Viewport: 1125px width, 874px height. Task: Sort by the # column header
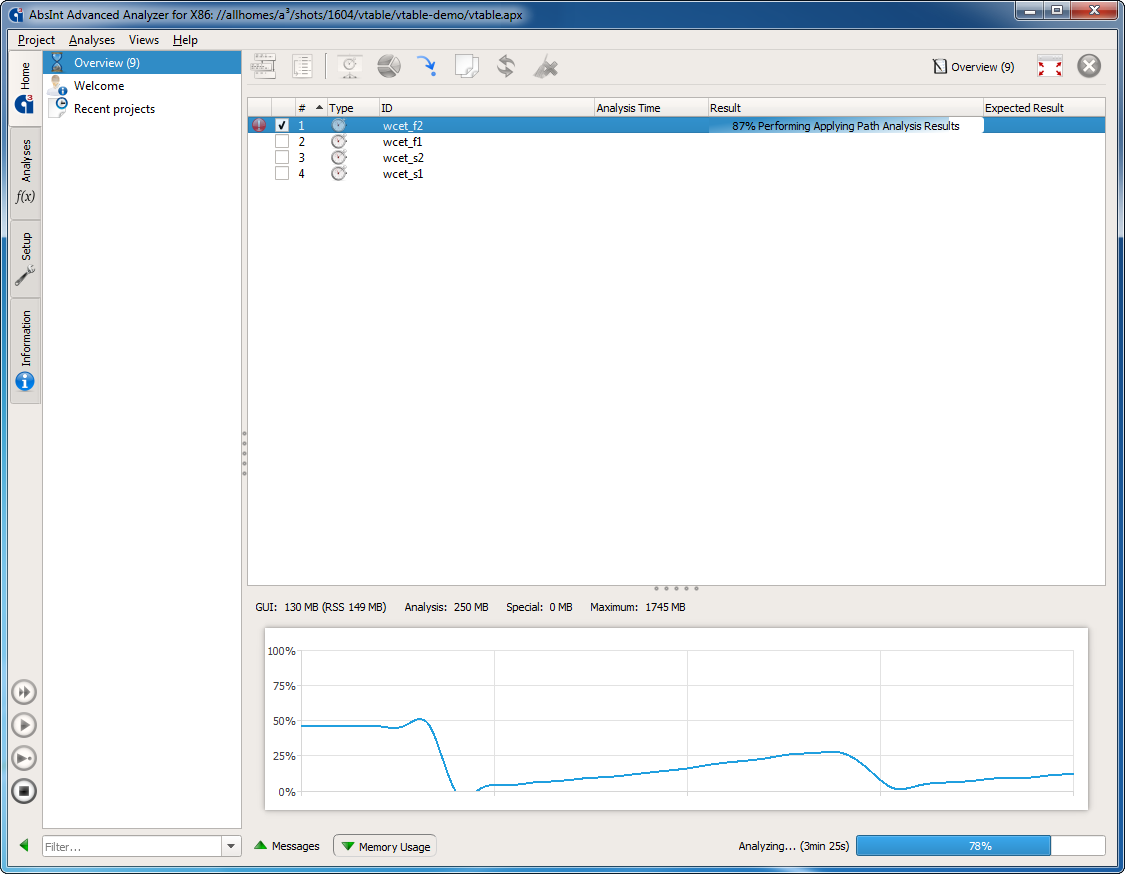click(x=311, y=108)
